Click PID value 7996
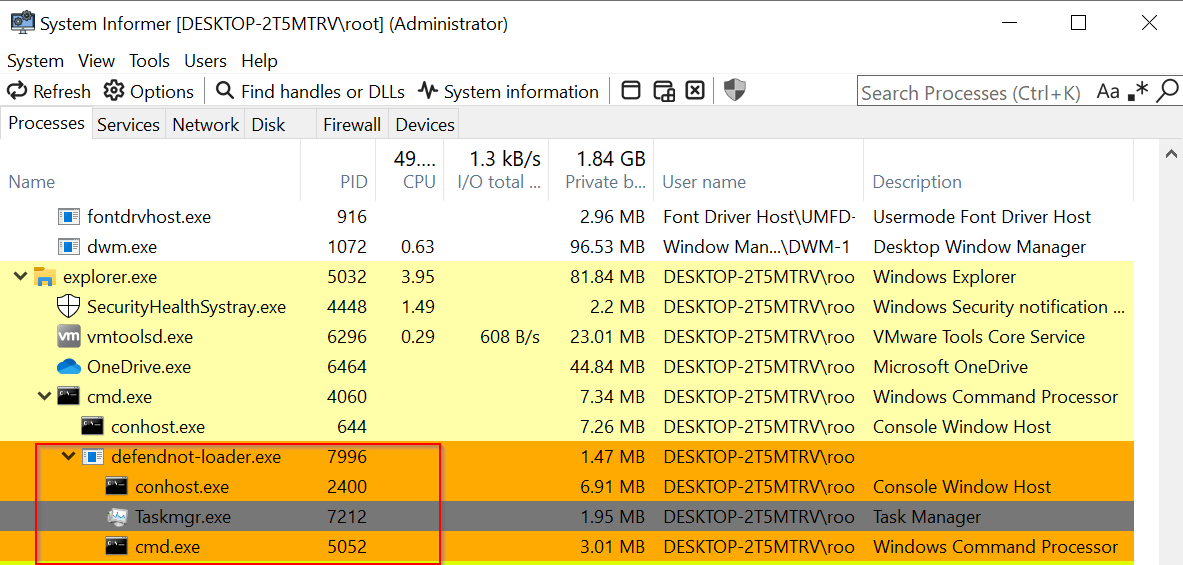 (x=348, y=456)
